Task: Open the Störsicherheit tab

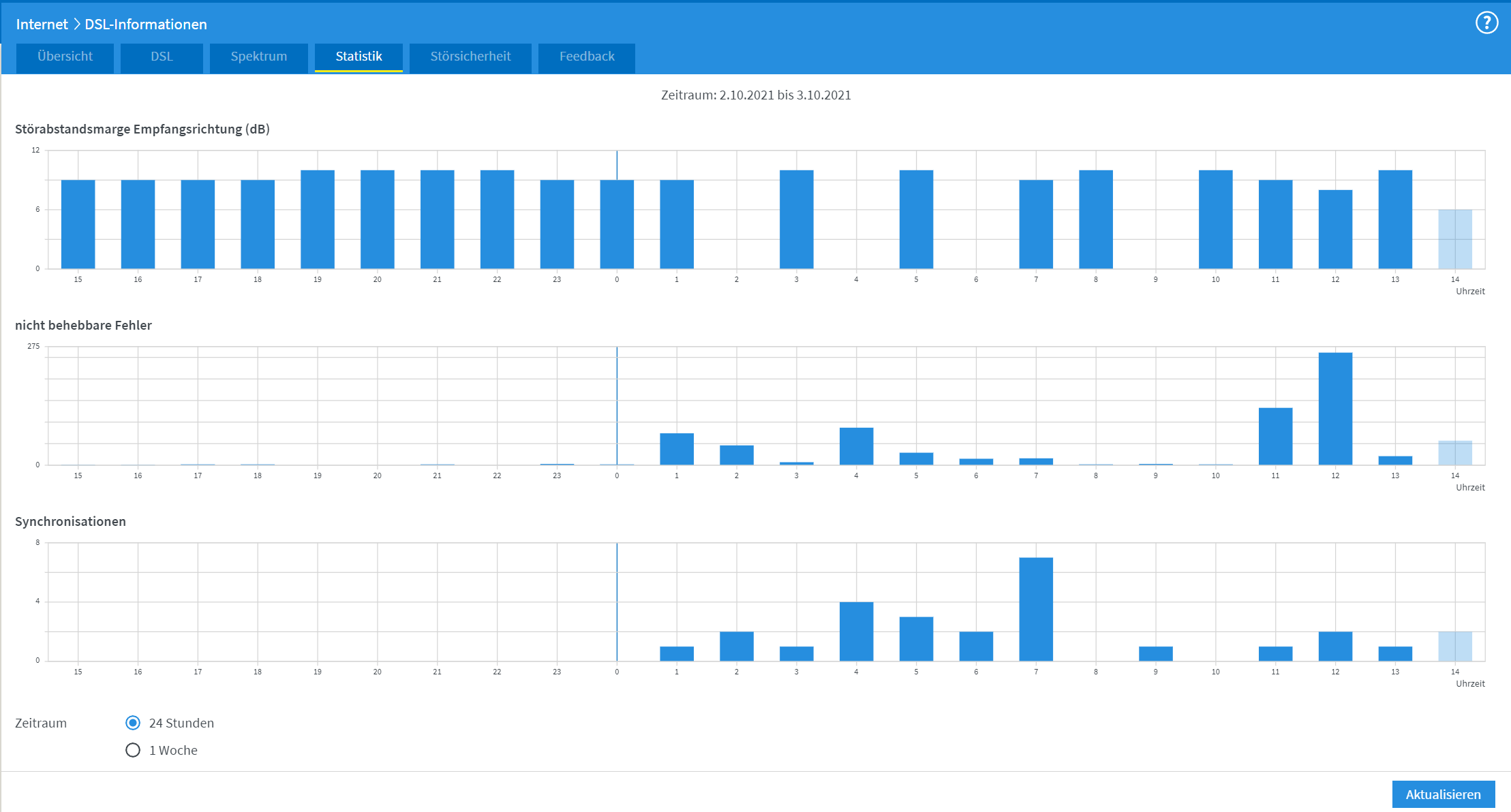Action: 470,57
